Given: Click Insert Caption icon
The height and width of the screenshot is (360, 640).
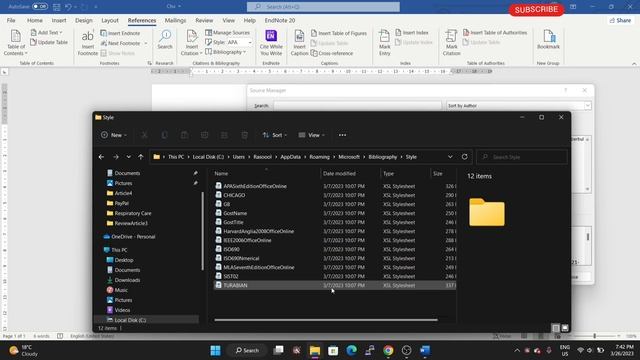Looking at the screenshot, I should pos(299,42).
